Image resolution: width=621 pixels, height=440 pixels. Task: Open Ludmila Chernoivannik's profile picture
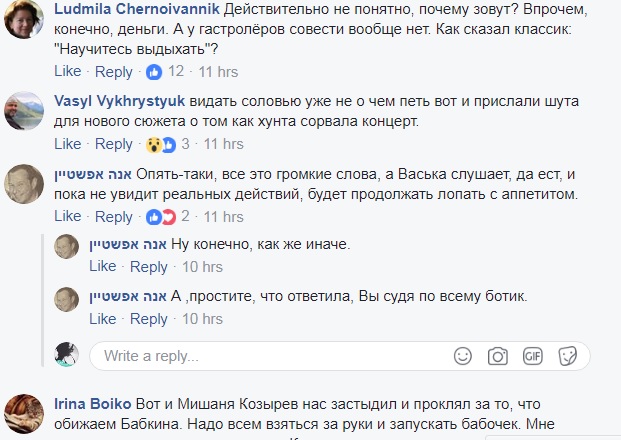[22, 22]
